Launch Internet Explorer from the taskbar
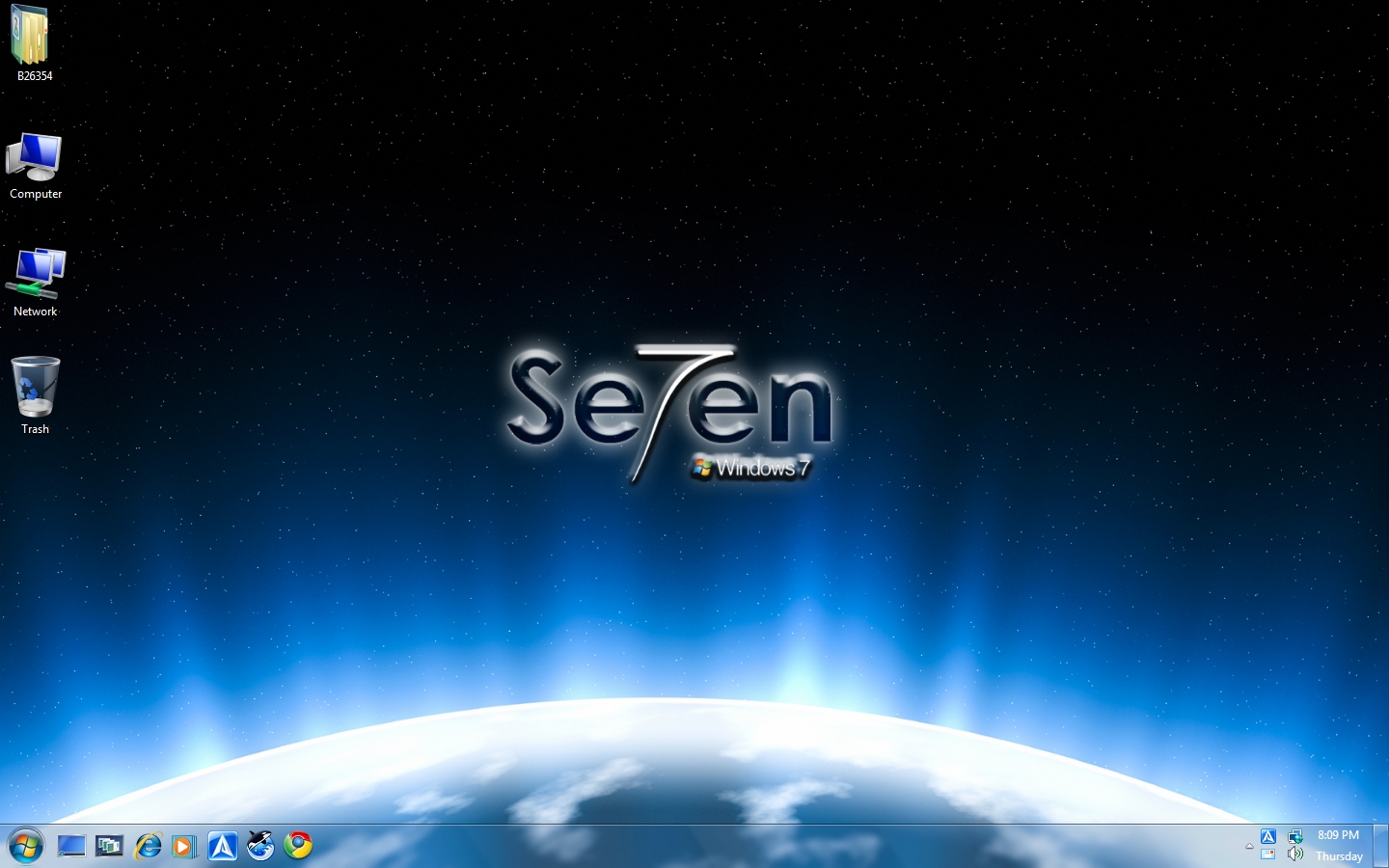 (148, 847)
